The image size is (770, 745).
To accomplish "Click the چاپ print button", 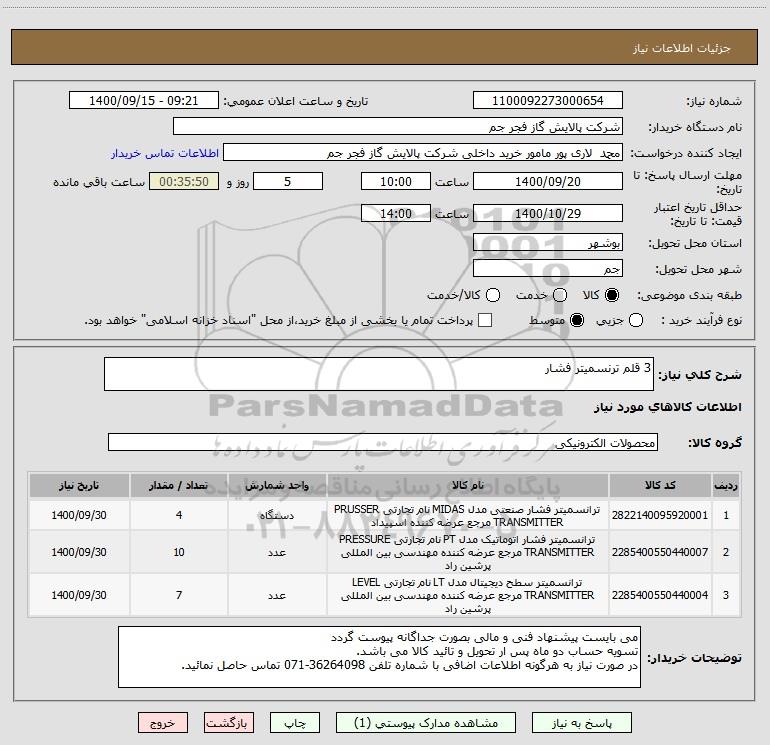I will pos(295,723).
